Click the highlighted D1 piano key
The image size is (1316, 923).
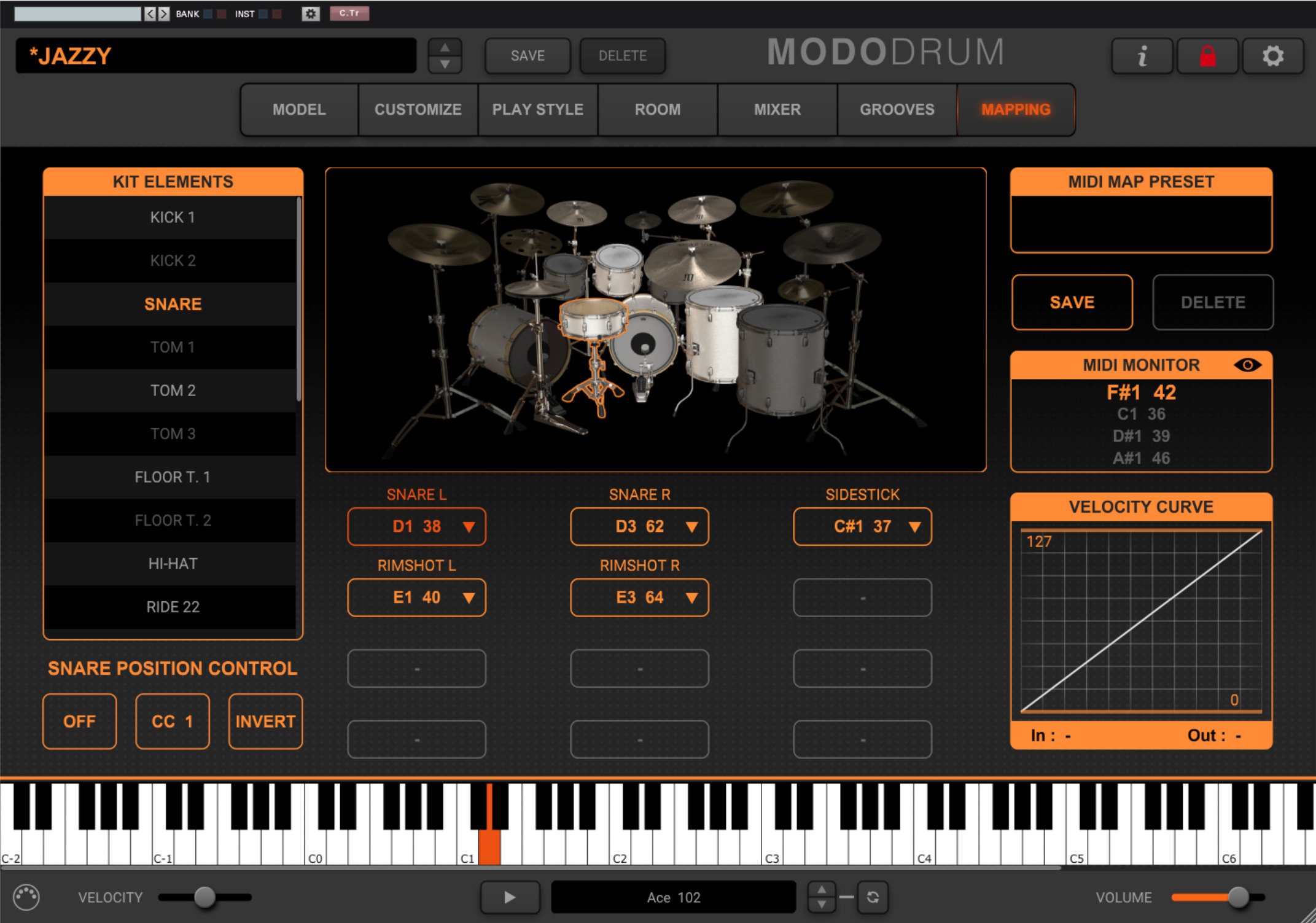coord(489,847)
